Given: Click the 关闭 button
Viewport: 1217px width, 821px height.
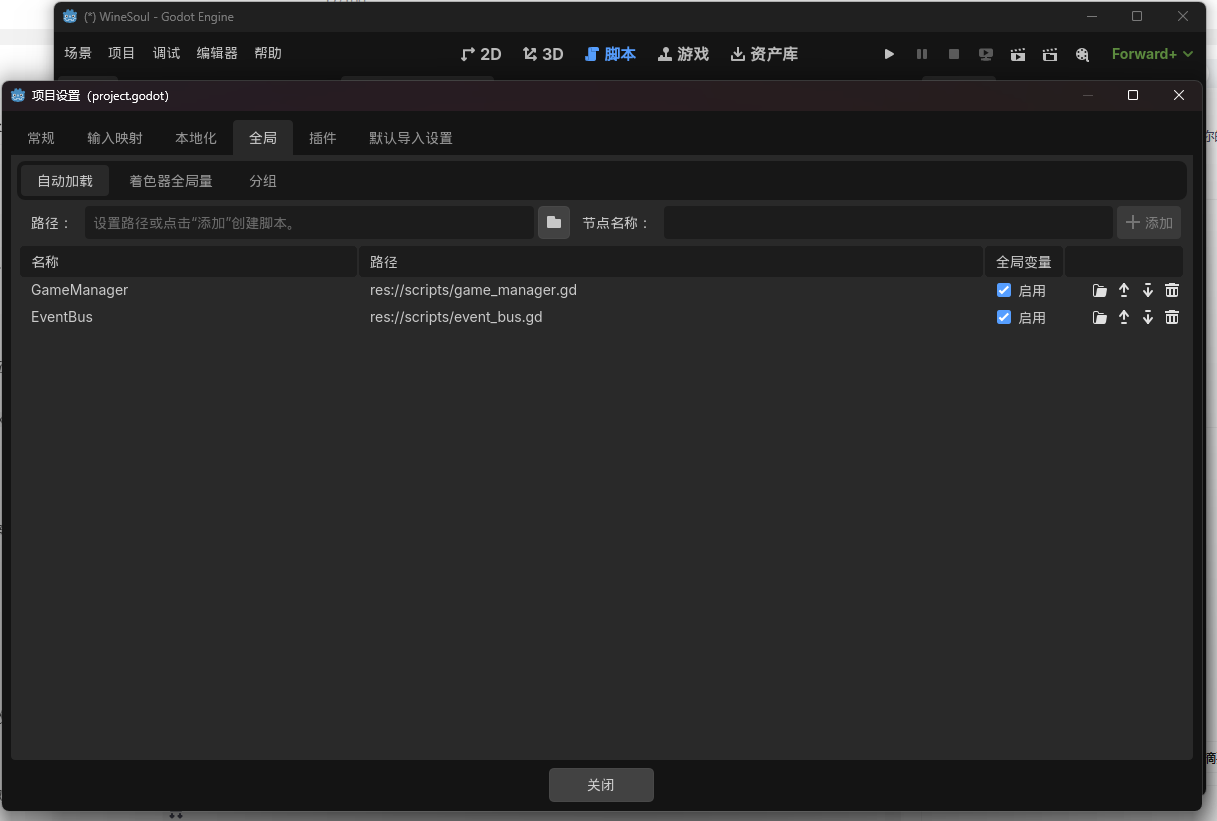Looking at the screenshot, I should click(601, 785).
